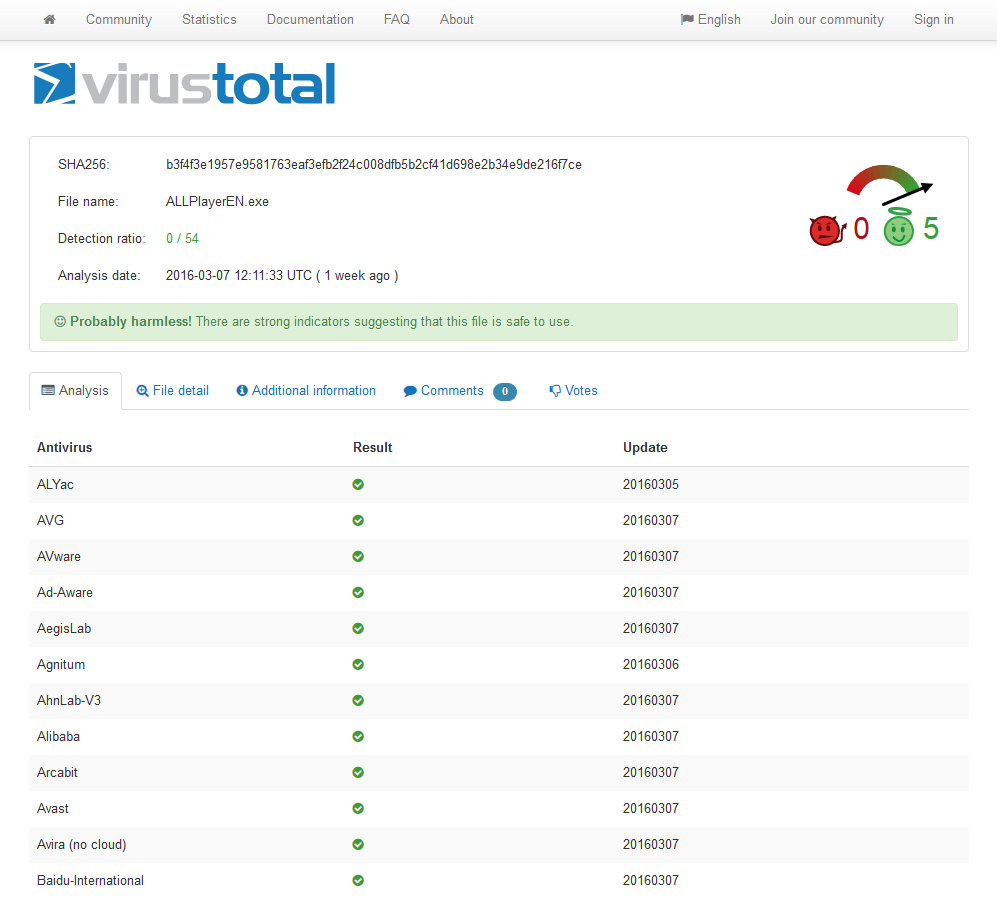Click the green check icon for AVware

pyautogui.click(x=358, y=556)
